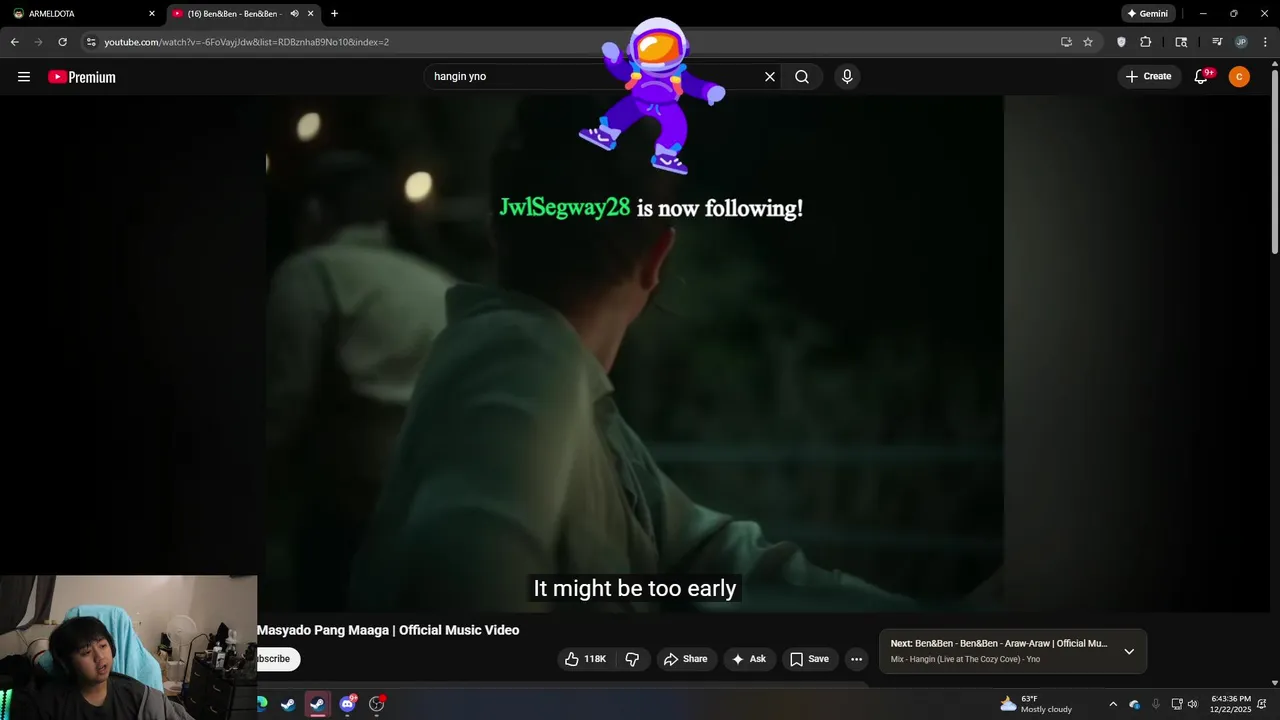The height and width of the screenshot is (720, 1280).
Task: Click the video title Masyado Pang Maaga
Action: coord(388,630)
